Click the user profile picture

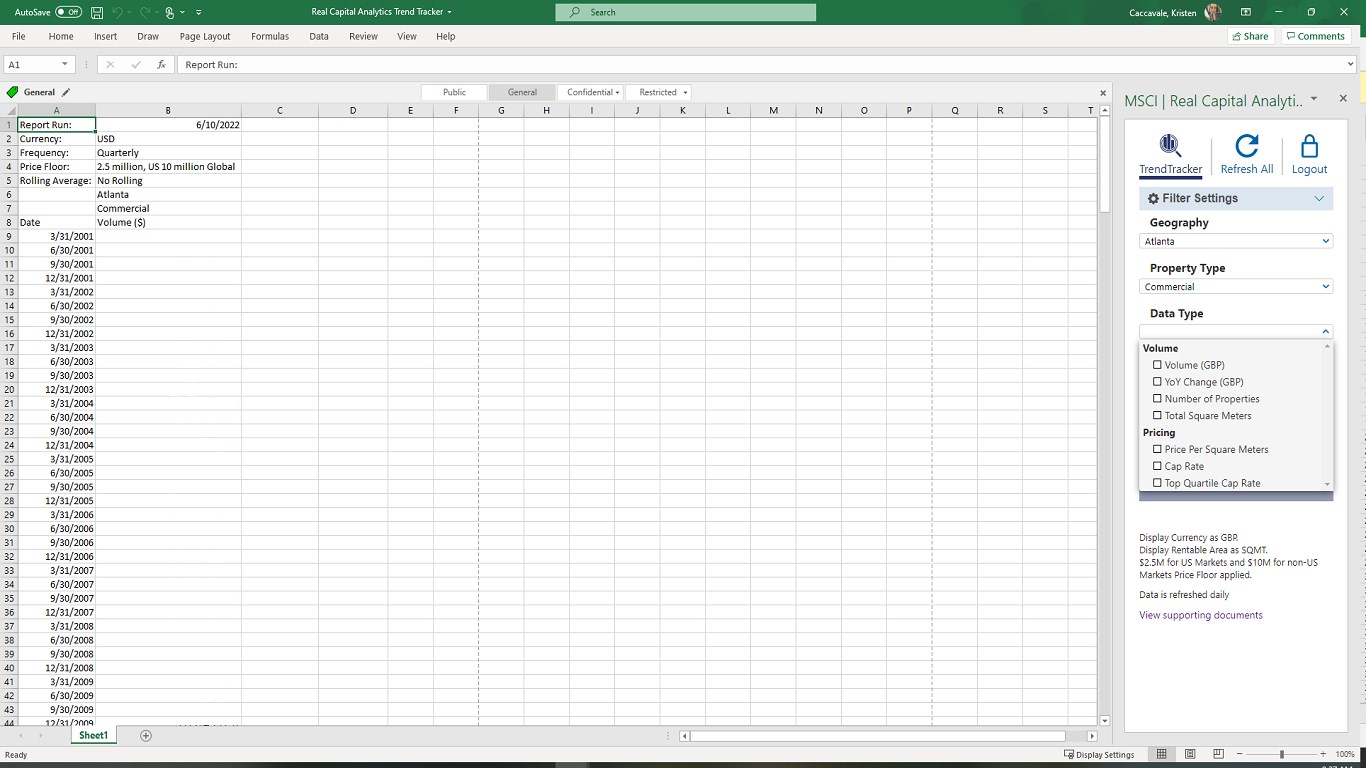pos(1213,12)
